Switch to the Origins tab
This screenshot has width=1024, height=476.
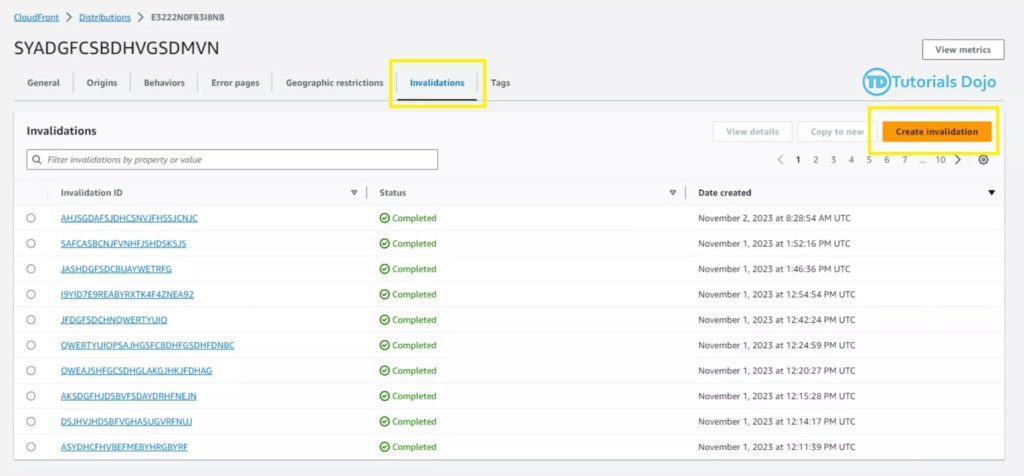coord(102,83)
